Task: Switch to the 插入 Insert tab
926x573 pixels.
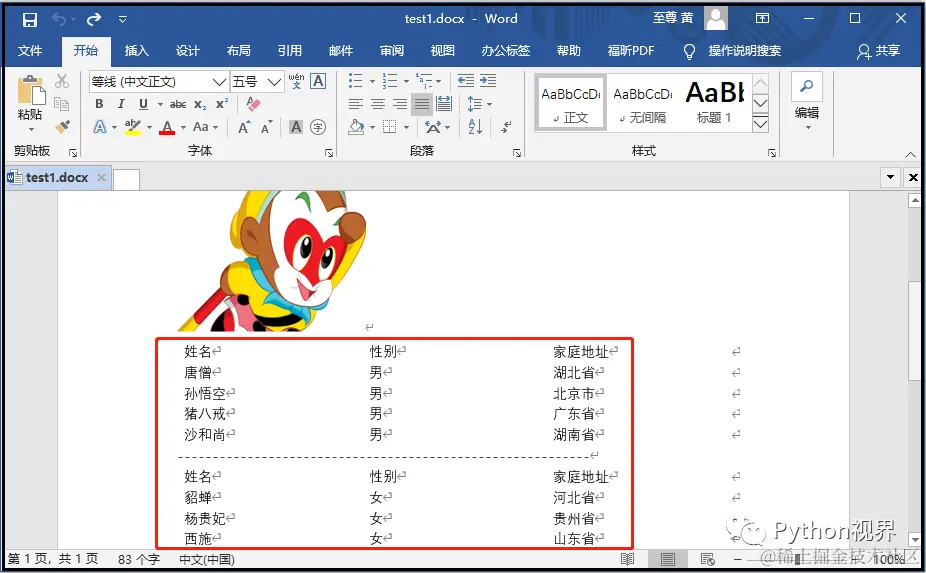Action: (136, 51)
